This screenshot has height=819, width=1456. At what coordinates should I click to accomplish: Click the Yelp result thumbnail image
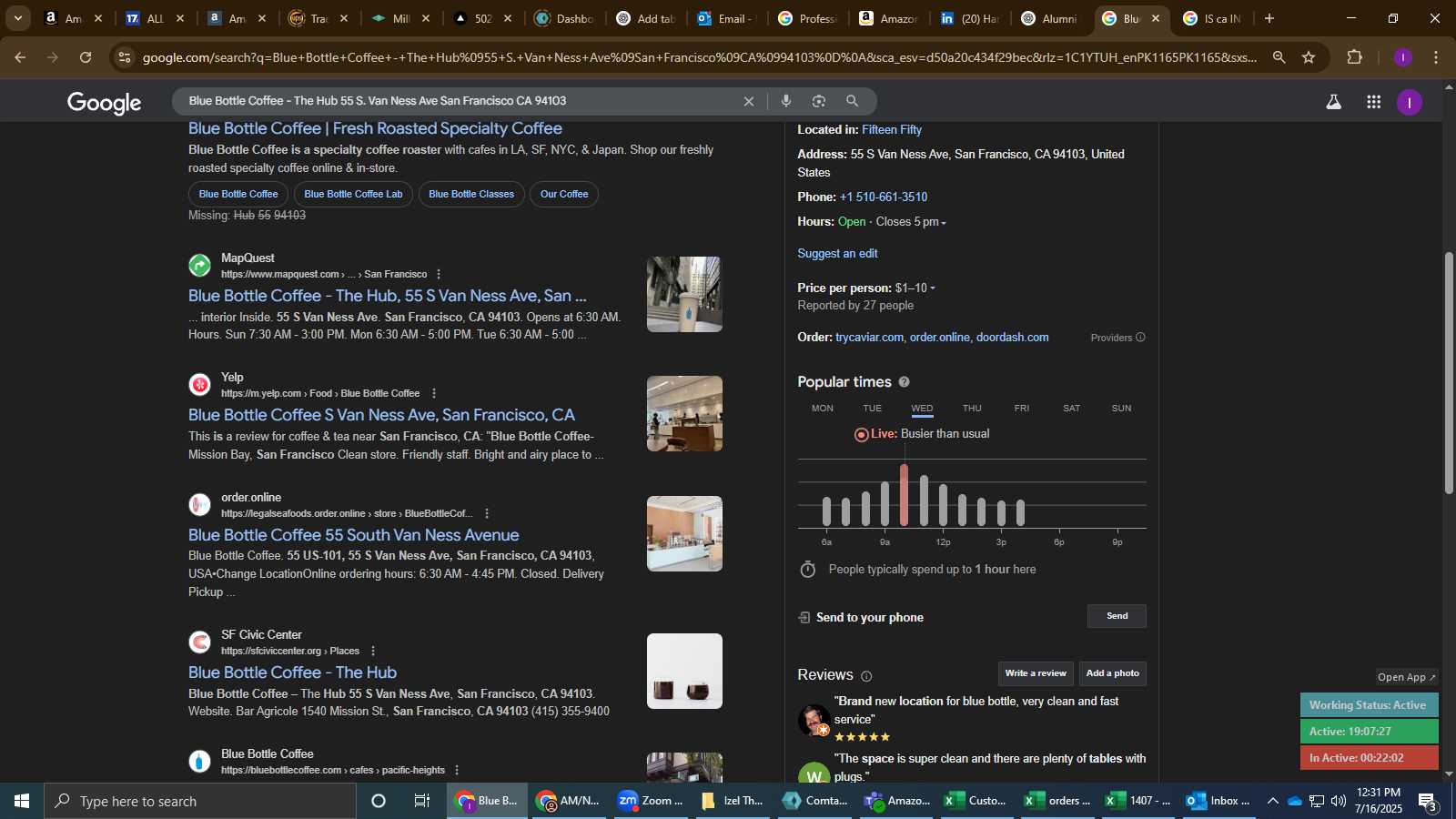684,414
